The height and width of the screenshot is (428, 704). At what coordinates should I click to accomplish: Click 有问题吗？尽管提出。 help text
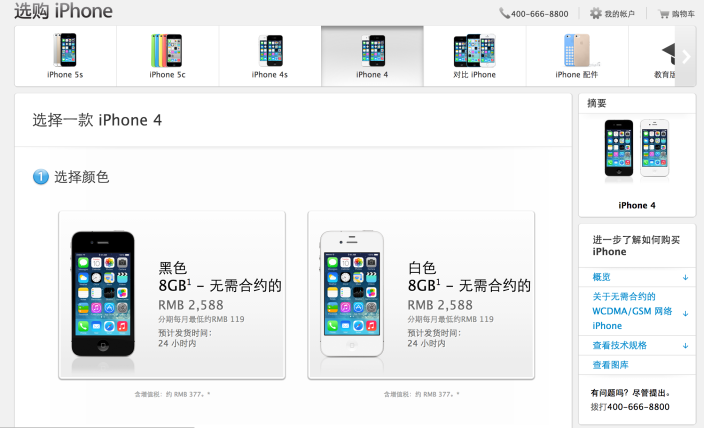[x=631, y=393]
